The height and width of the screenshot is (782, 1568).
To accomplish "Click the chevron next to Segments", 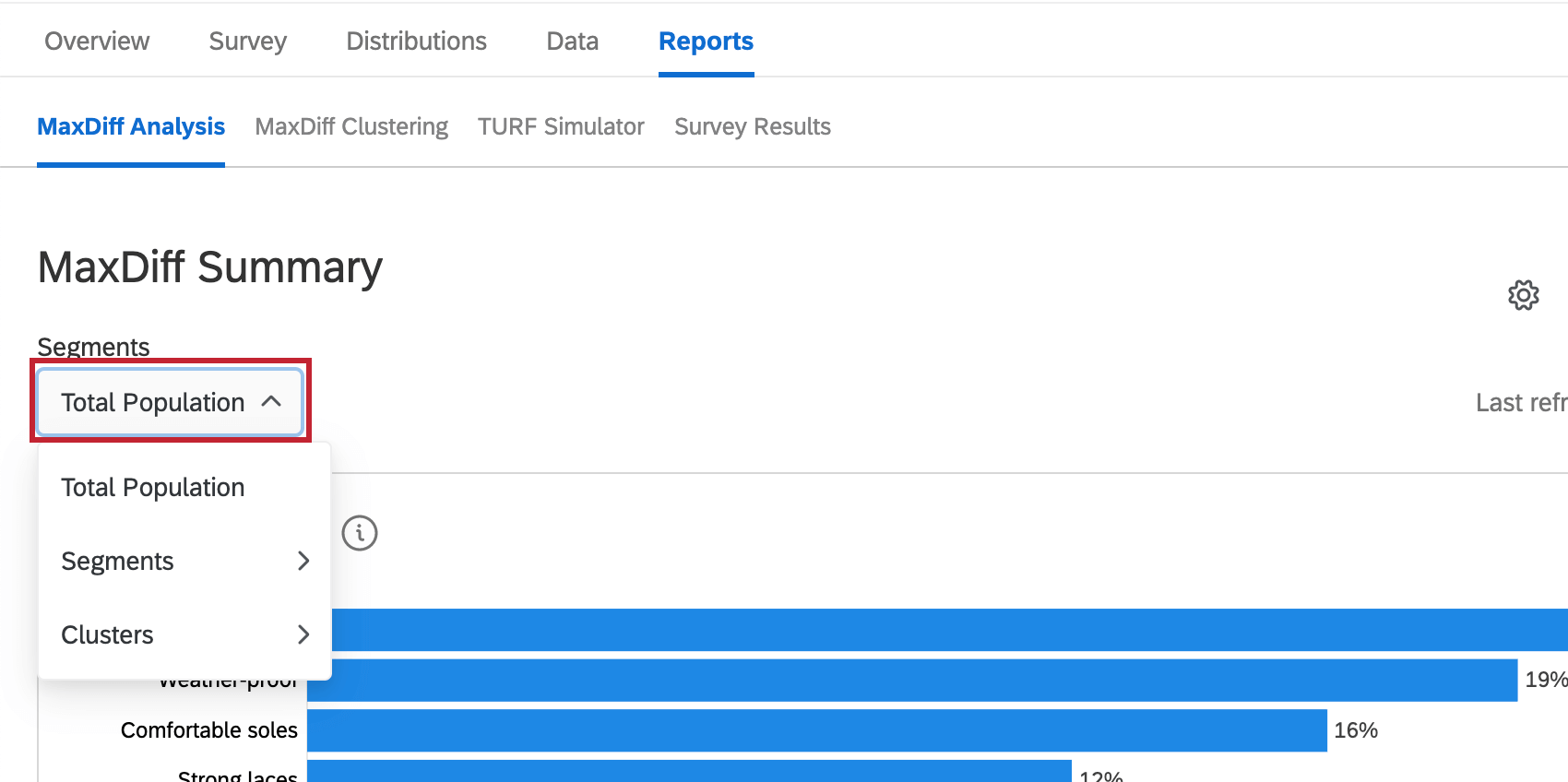I will (303, 560).
